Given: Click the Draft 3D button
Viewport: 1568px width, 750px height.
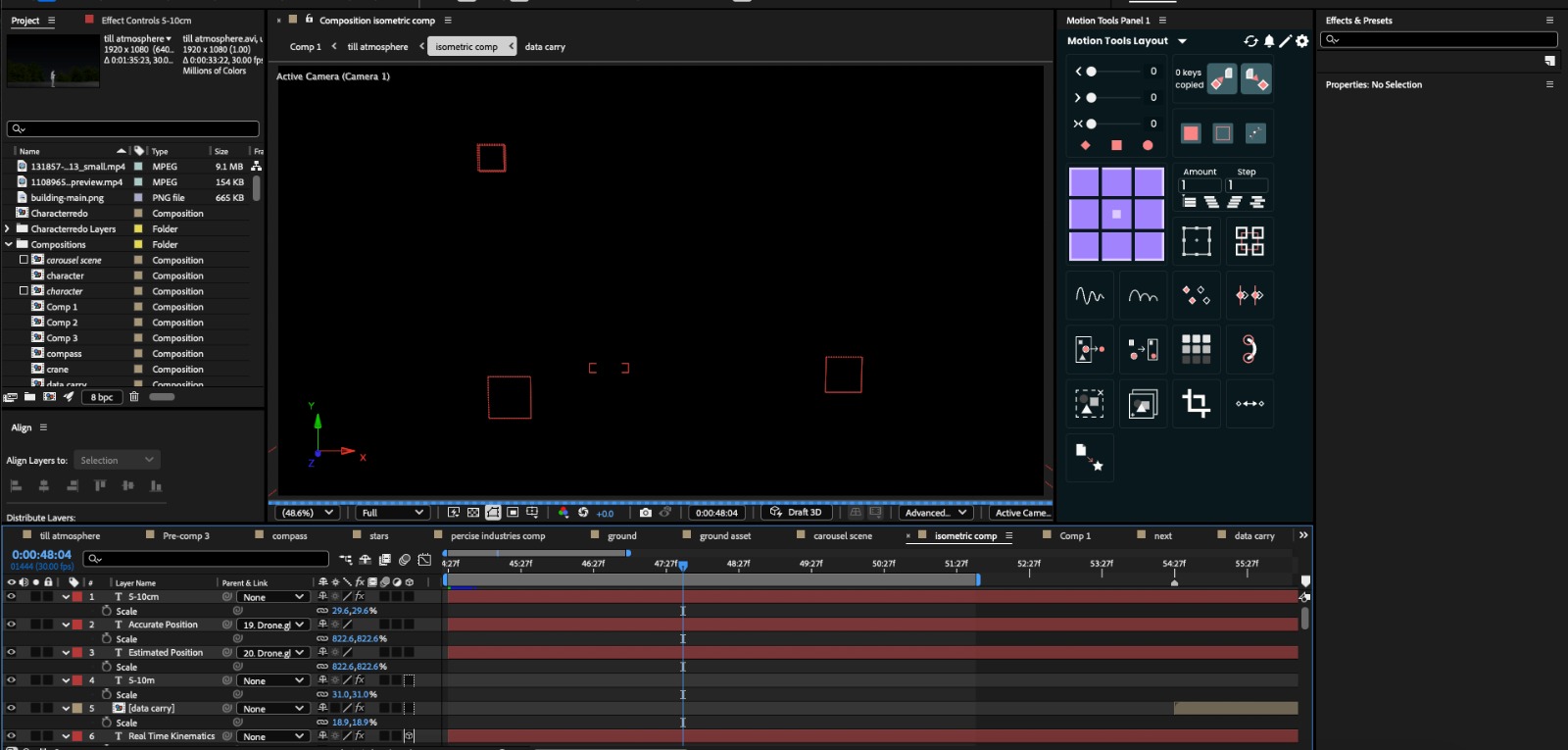Looking at the screenshot, I should [796, 513].
